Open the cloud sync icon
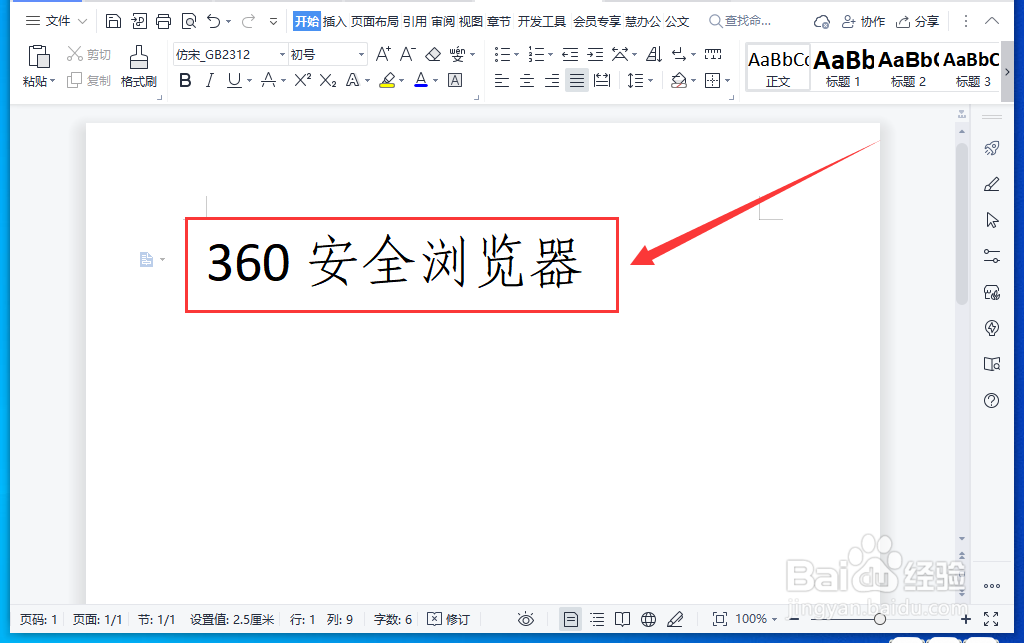Viewport: 1024px width, 643px height. 822,22
